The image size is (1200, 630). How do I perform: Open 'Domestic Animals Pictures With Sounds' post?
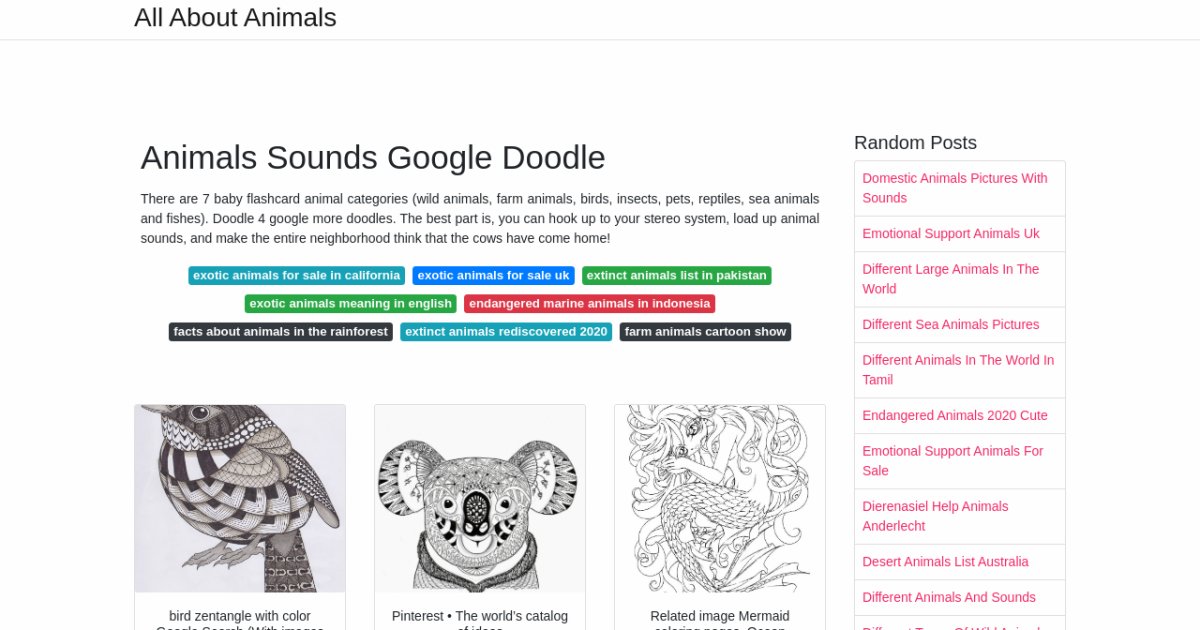955,188
